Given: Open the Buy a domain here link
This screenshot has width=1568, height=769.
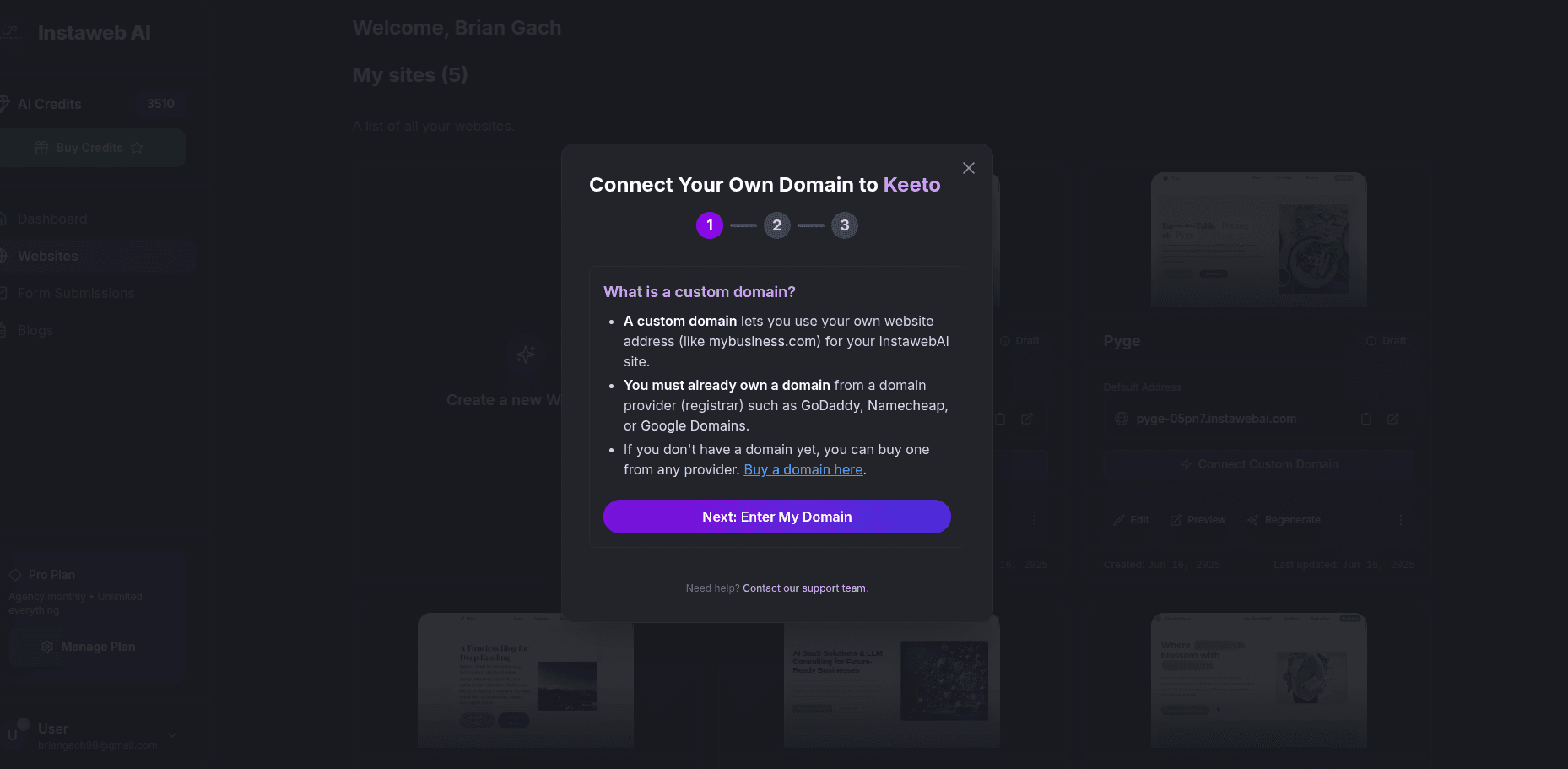Looking at the screenshot, I should [803, 469].
